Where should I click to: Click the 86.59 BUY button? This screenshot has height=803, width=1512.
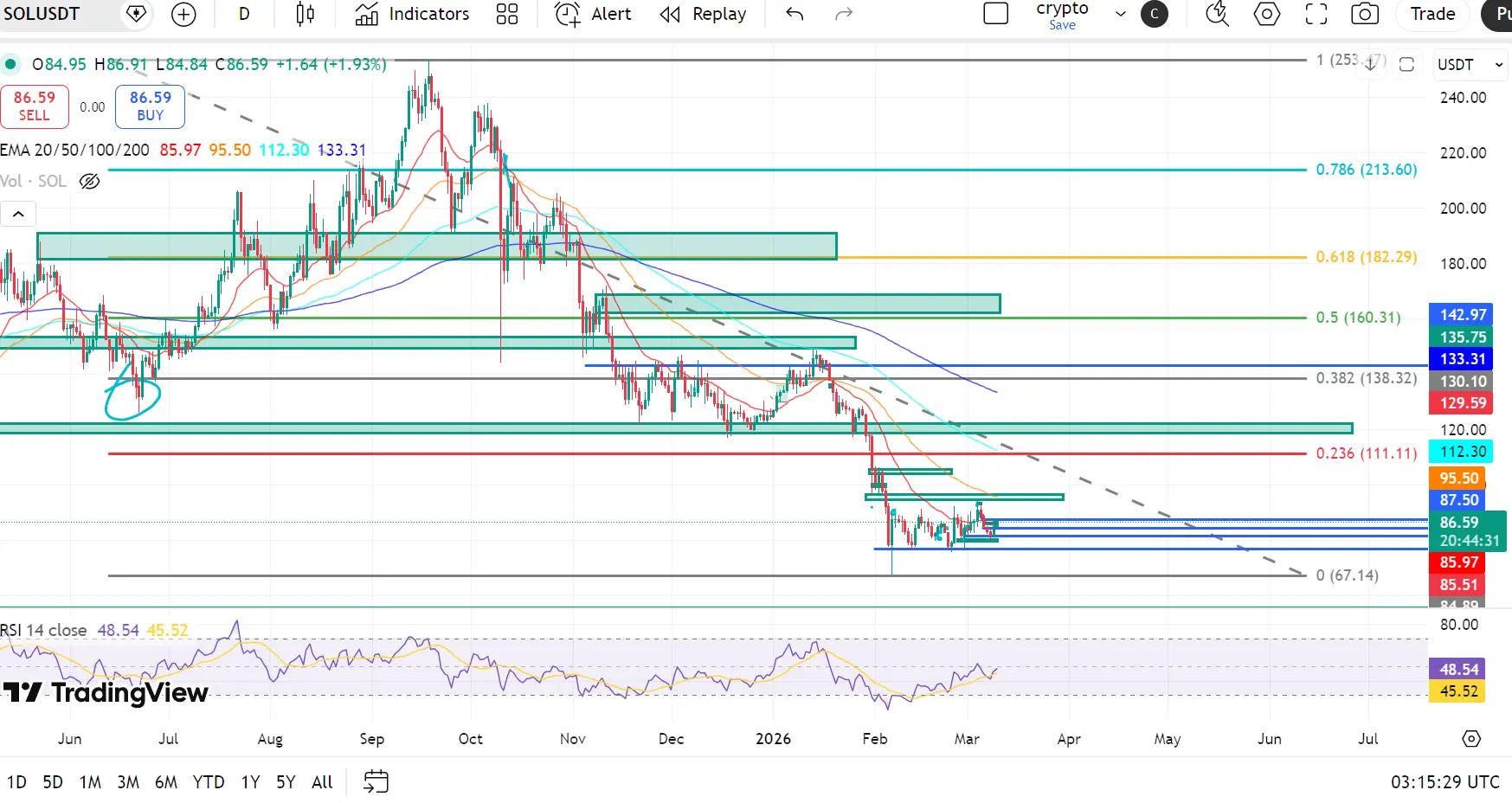[151, 106]
